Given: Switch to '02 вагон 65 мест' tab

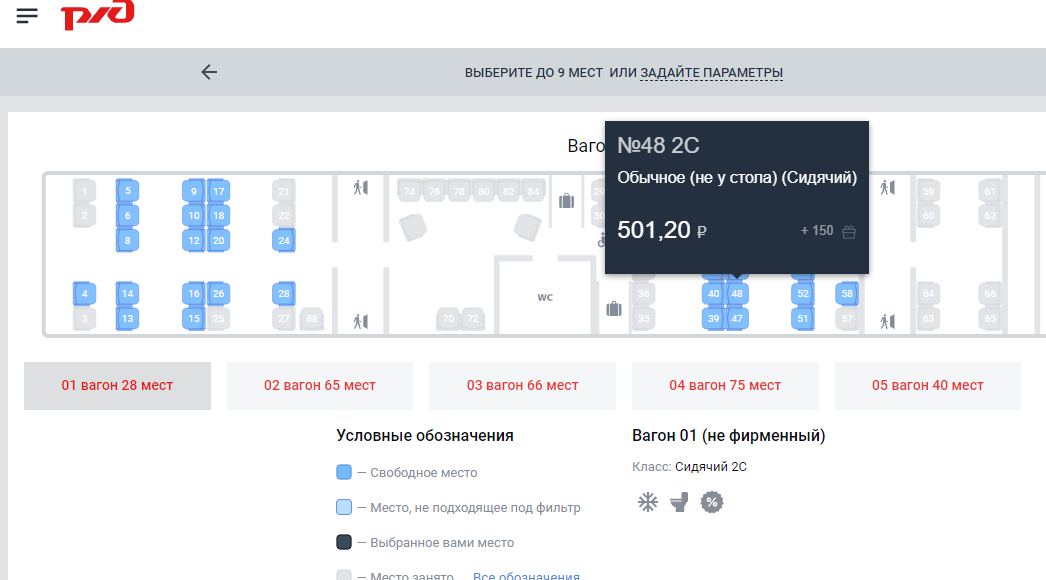Looking at the screenshot, I should point(319,386).
